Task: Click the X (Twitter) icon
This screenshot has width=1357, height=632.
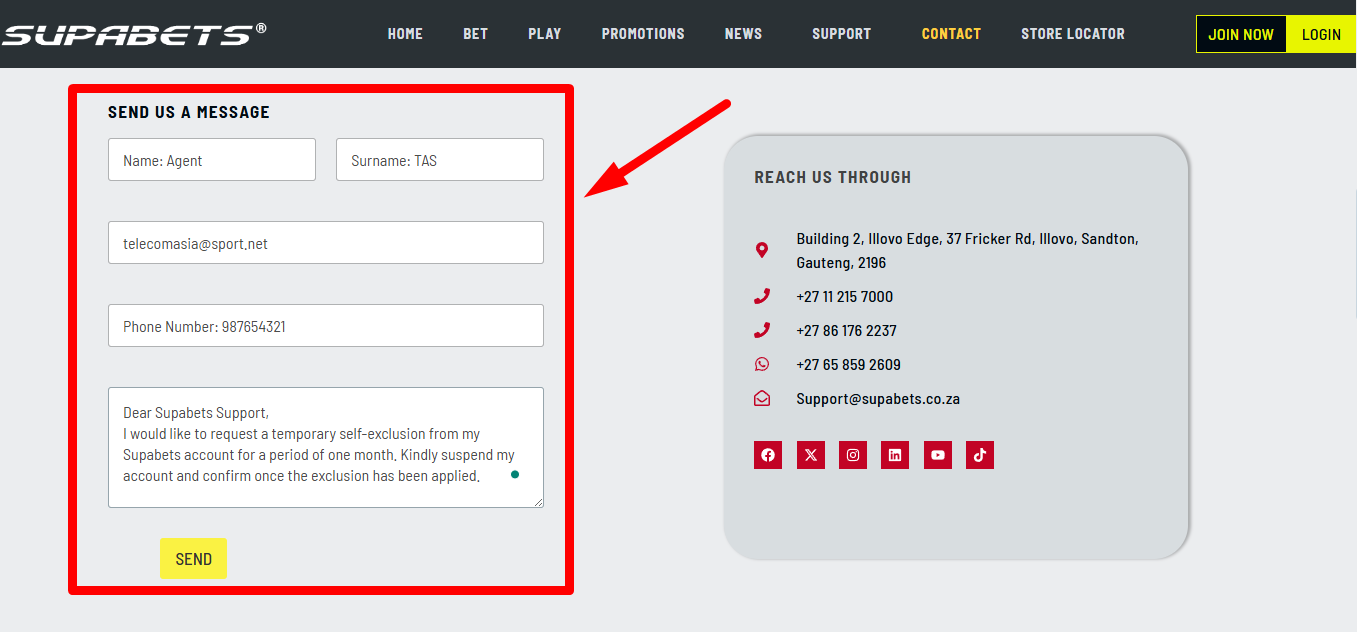Action: tap(810, 455)
